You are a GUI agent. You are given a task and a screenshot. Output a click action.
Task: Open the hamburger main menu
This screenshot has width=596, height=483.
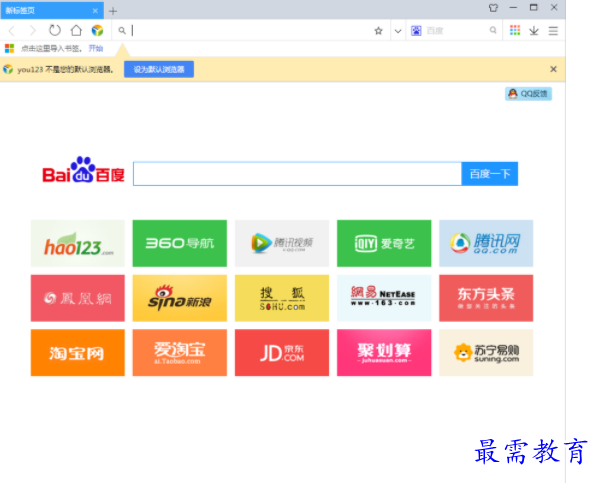[553, 31]
